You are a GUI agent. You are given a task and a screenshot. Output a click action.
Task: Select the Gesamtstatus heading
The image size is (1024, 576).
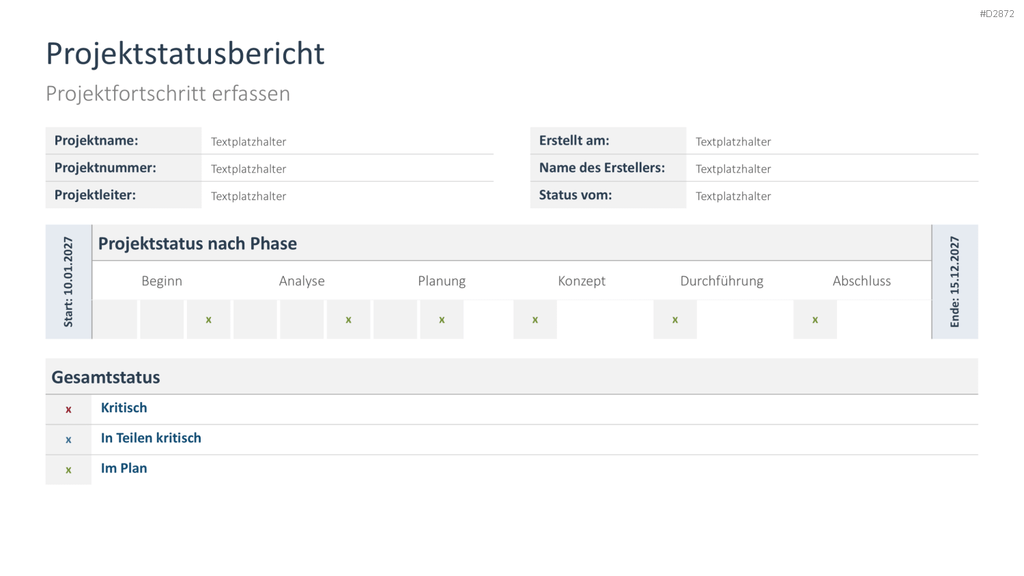[x=106, y=377]
